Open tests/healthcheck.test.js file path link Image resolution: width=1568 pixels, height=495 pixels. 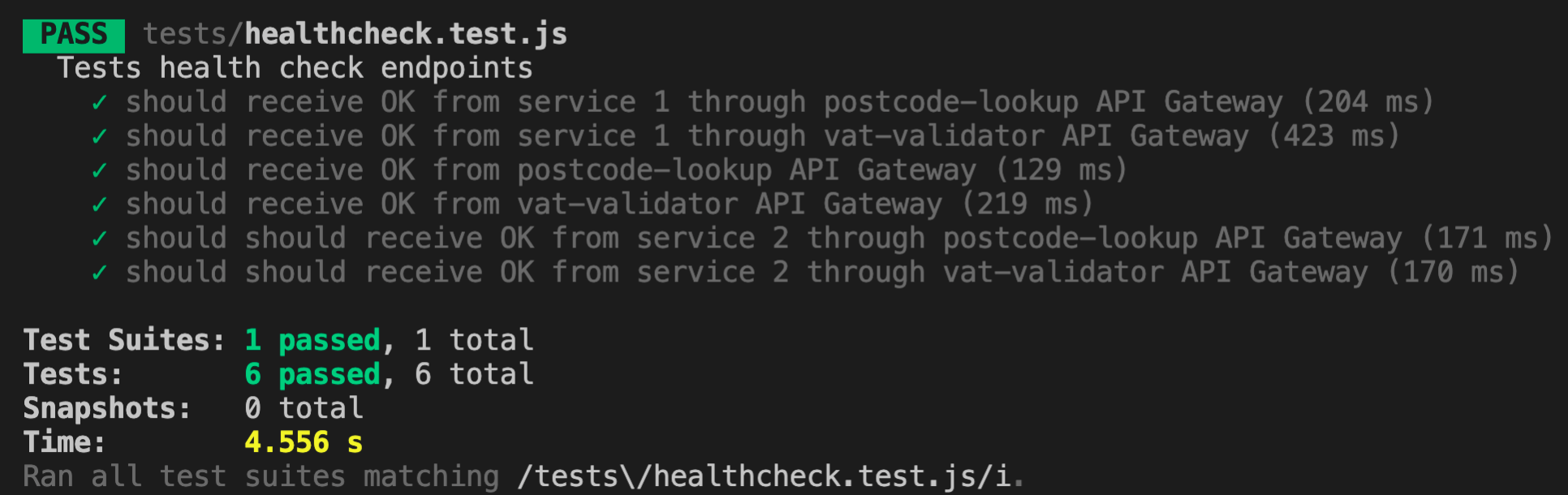tap(355, 35)
